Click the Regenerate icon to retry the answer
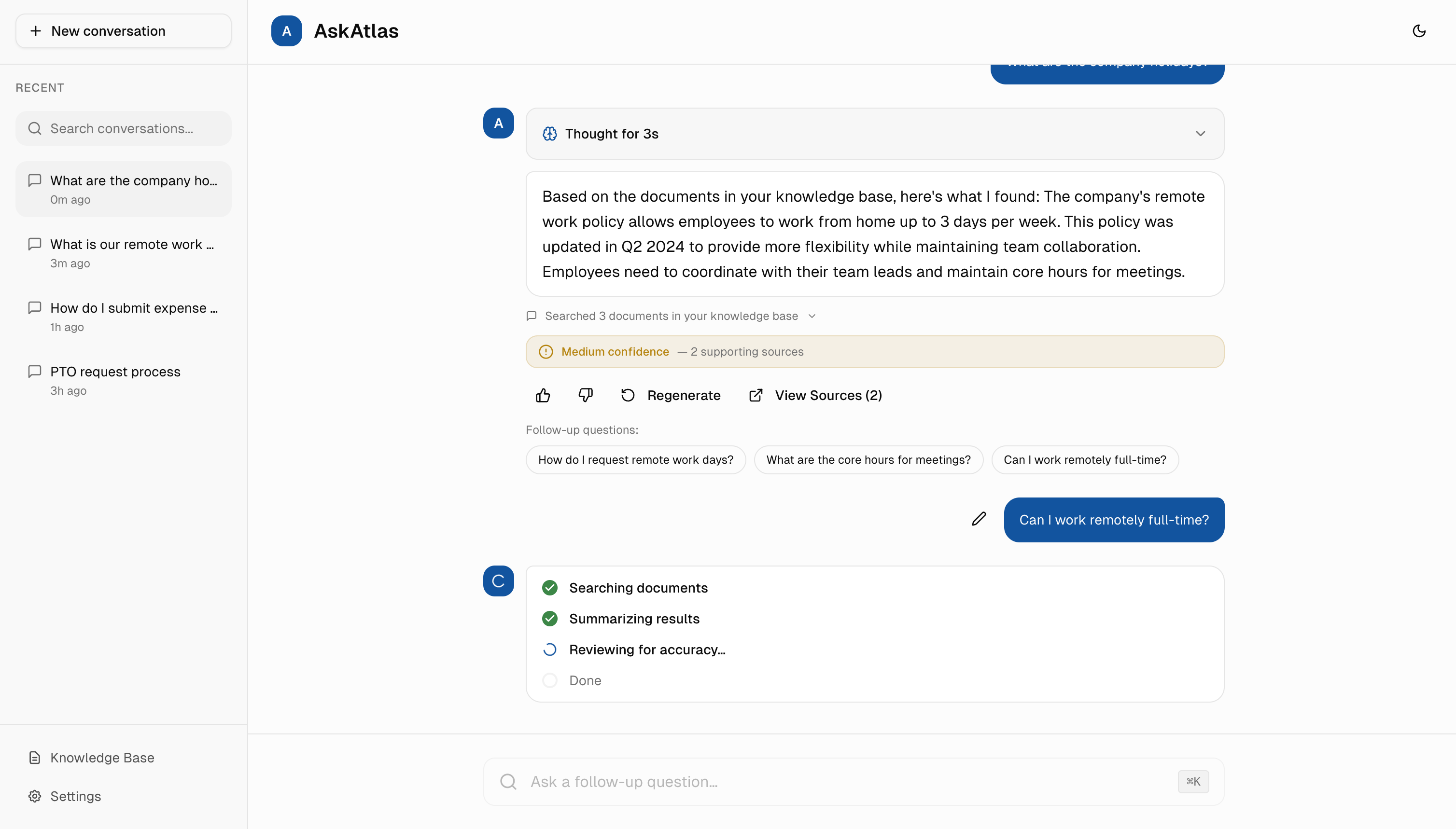This screenshot has width=1456, height=829. click(x=627, y=395)
